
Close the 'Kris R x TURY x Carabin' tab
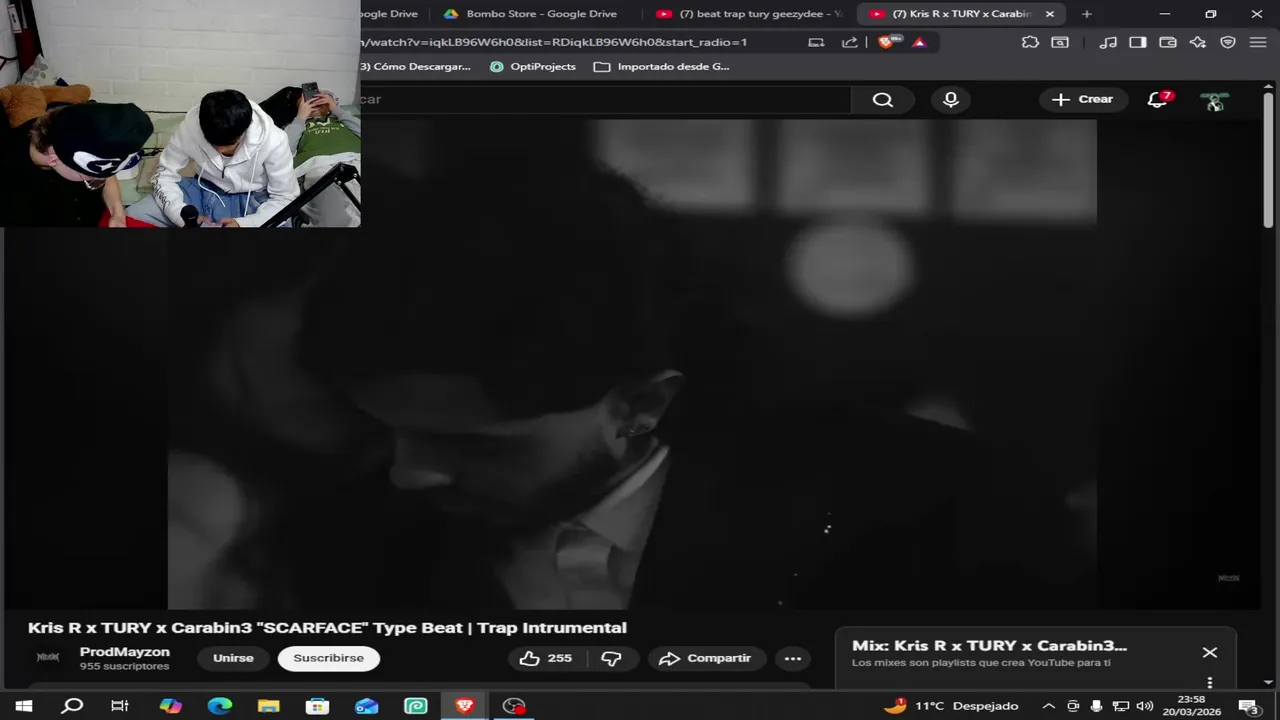(1049, 14)
